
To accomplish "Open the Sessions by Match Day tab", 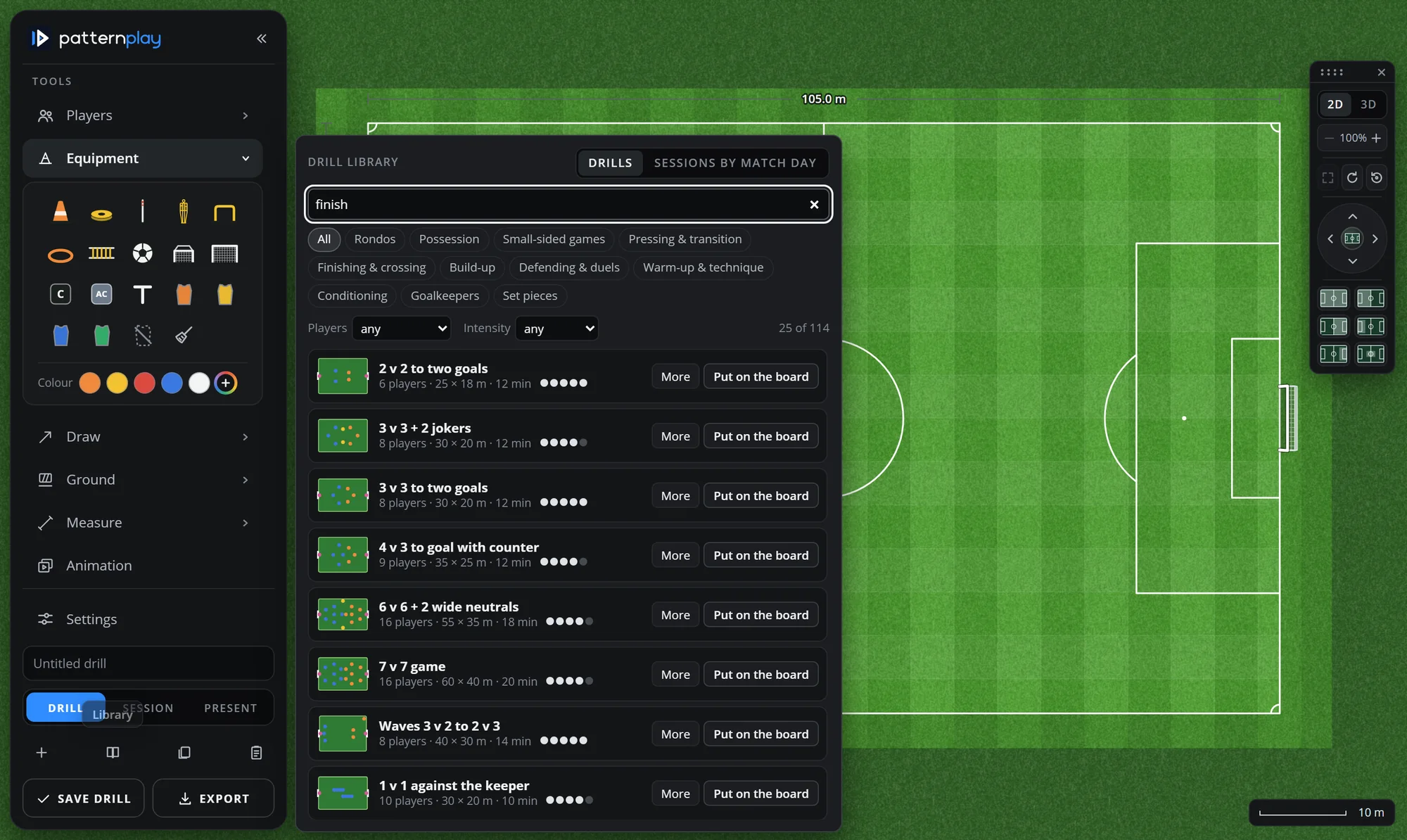I will [x=735, y=163].
